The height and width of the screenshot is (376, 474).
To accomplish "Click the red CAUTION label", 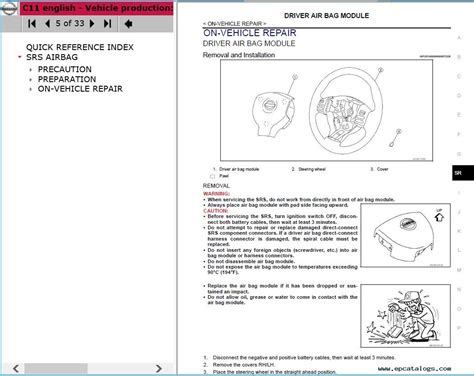I will click(216, 211).
